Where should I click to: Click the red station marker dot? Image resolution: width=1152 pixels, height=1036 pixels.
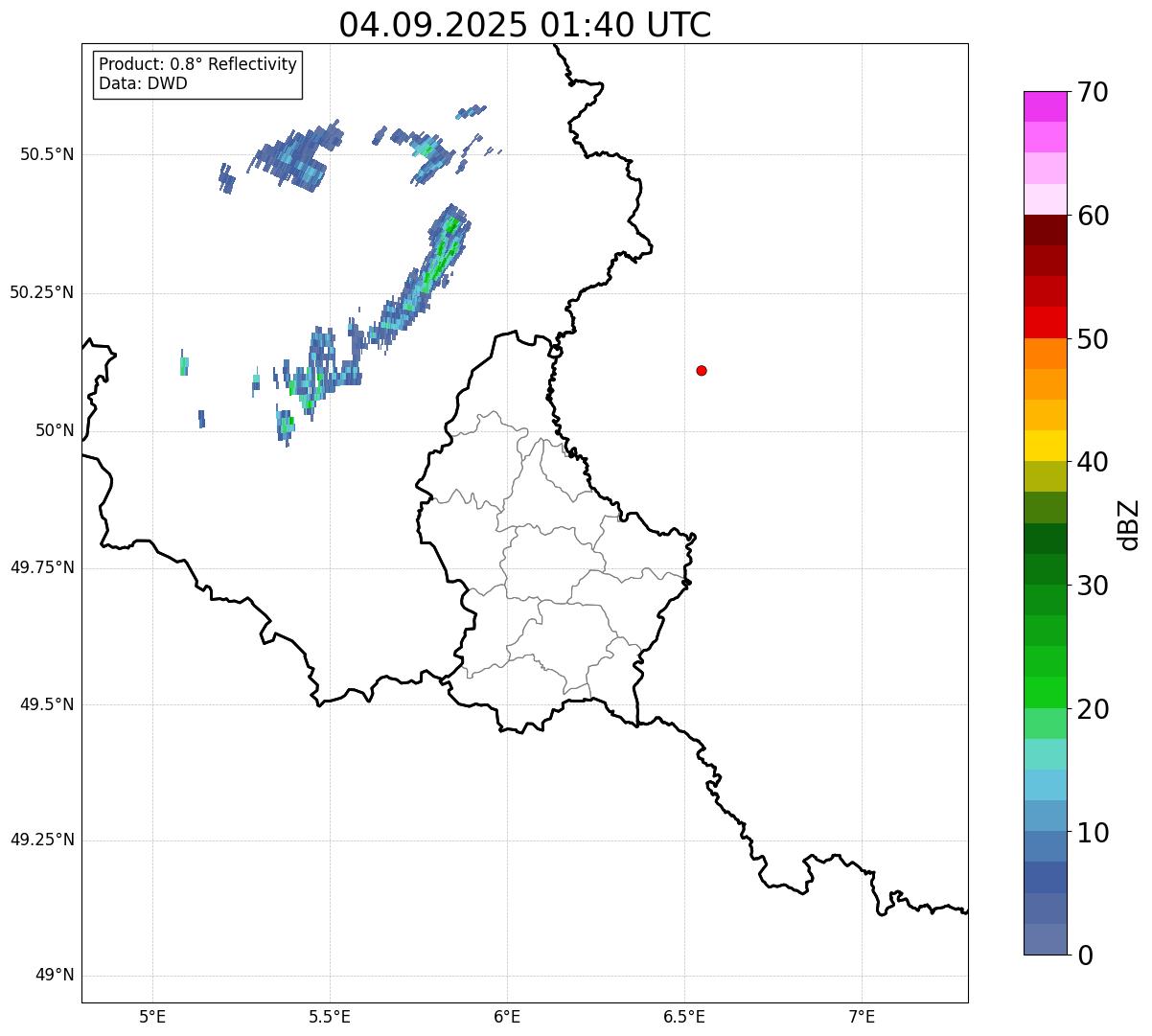(702, 370)
